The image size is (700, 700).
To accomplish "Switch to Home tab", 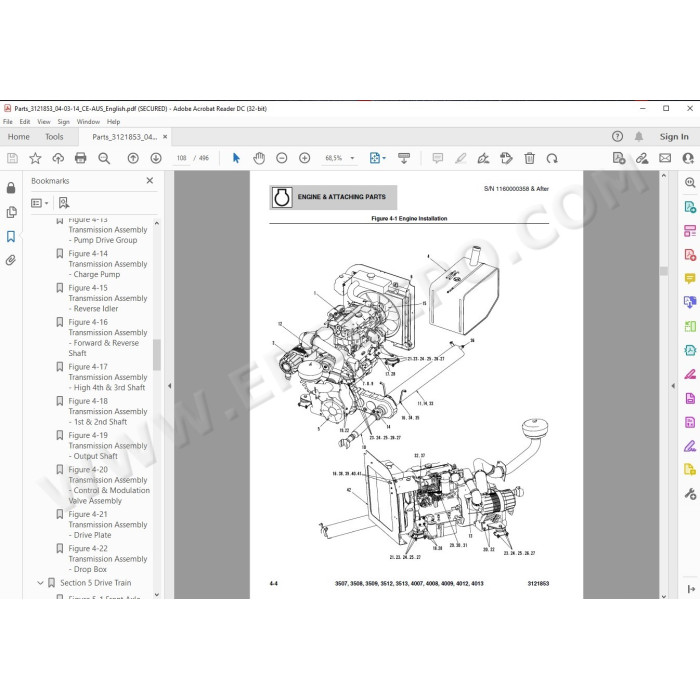I will (x=19, y=137).
